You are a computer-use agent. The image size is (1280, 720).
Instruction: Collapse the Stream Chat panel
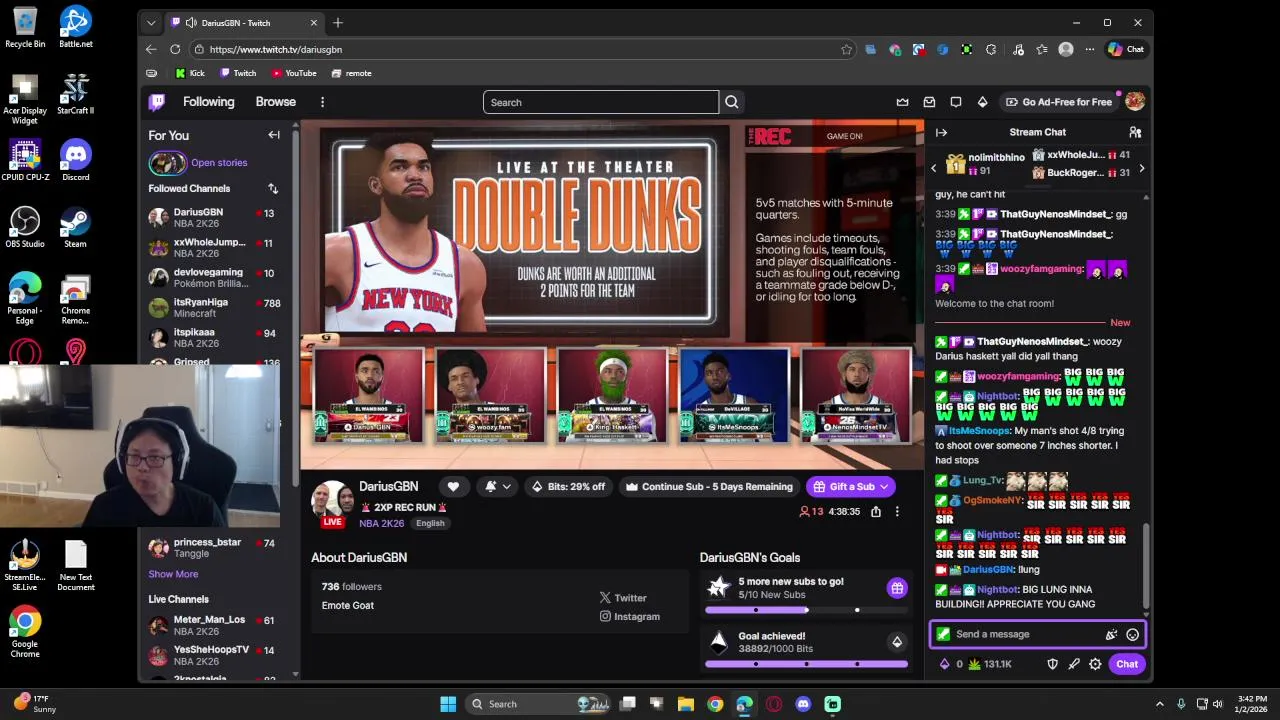click(x=941, y=132)
